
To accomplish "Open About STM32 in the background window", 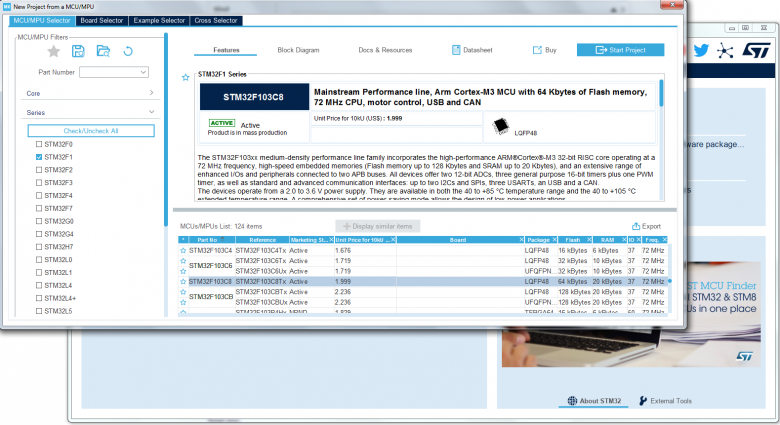I will click(594, 401).
